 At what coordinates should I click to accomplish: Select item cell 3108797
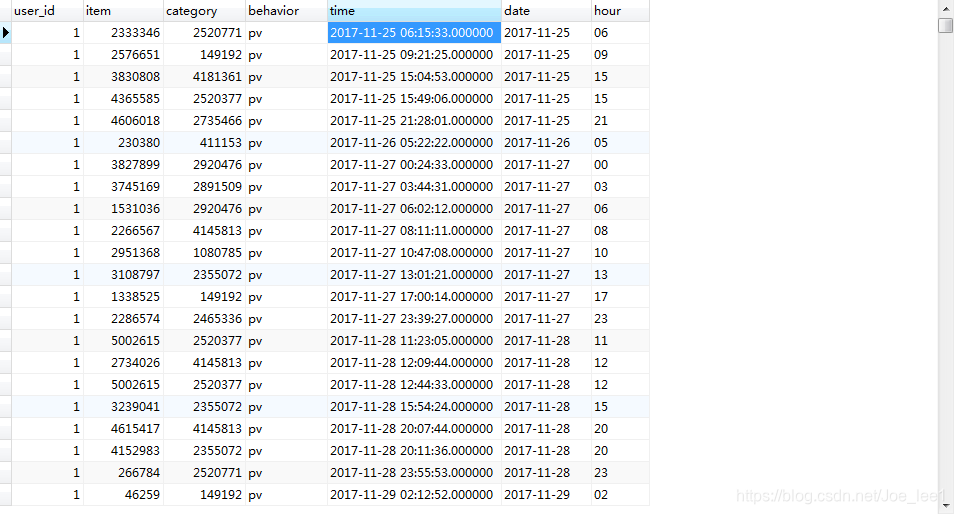(x=124, y=275)
